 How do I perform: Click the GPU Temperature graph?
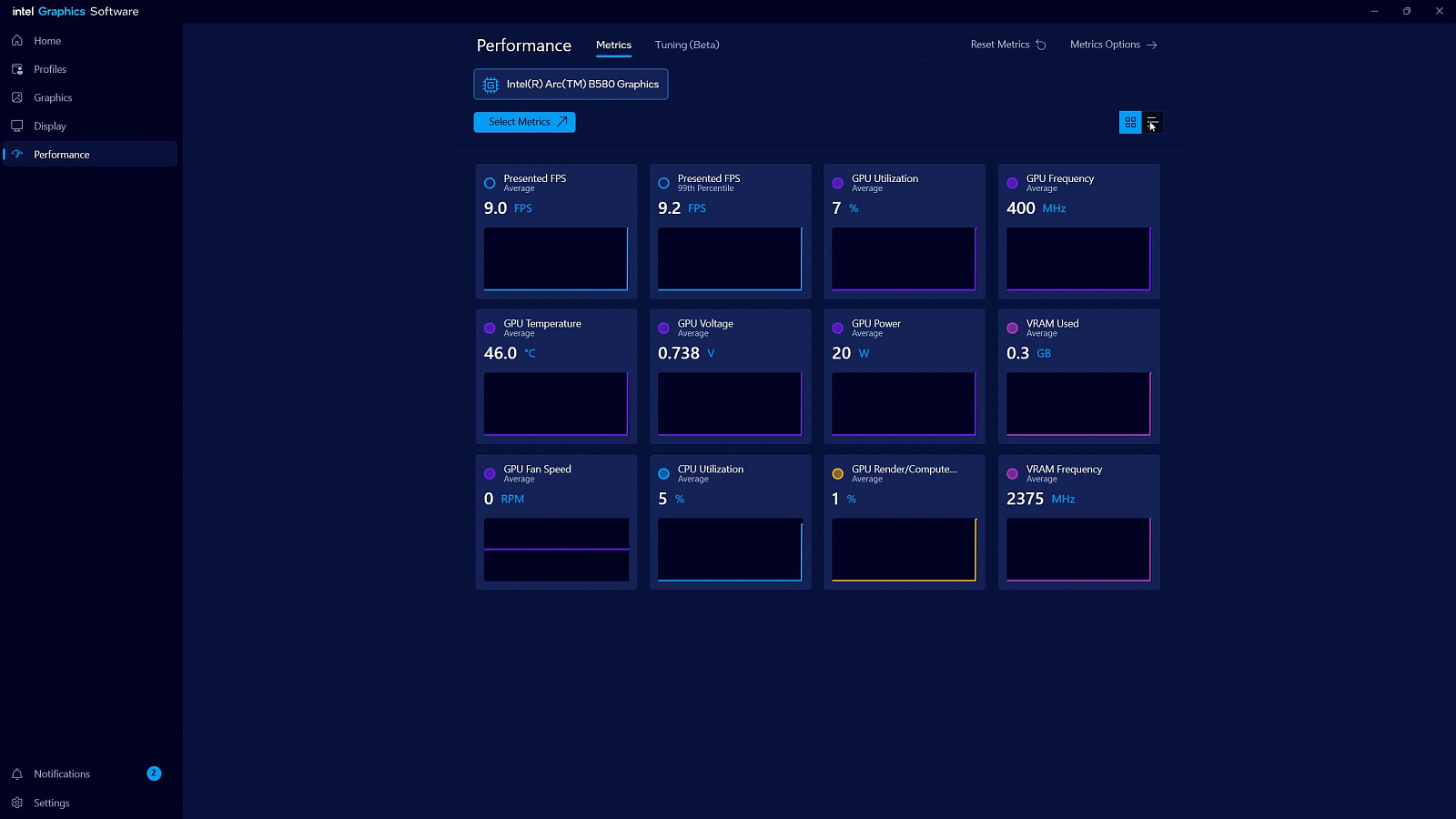tap(556, 404)
